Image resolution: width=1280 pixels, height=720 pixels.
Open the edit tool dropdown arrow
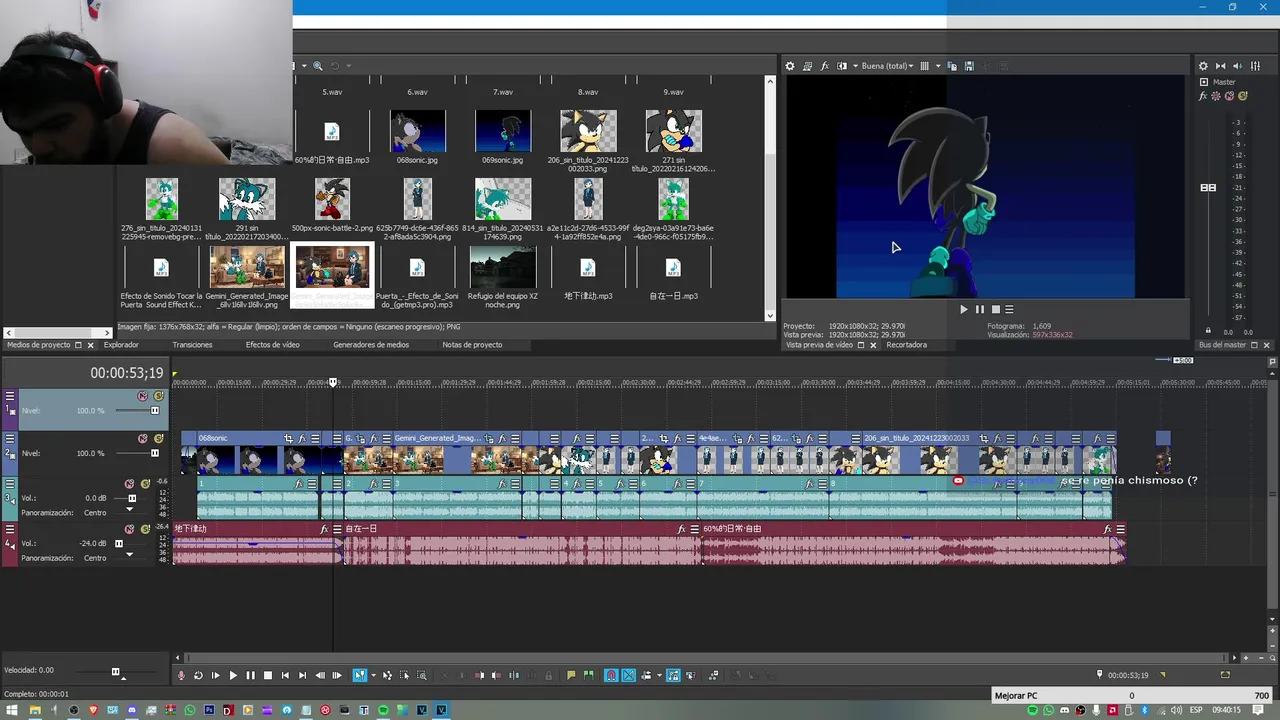pos(374,675)
